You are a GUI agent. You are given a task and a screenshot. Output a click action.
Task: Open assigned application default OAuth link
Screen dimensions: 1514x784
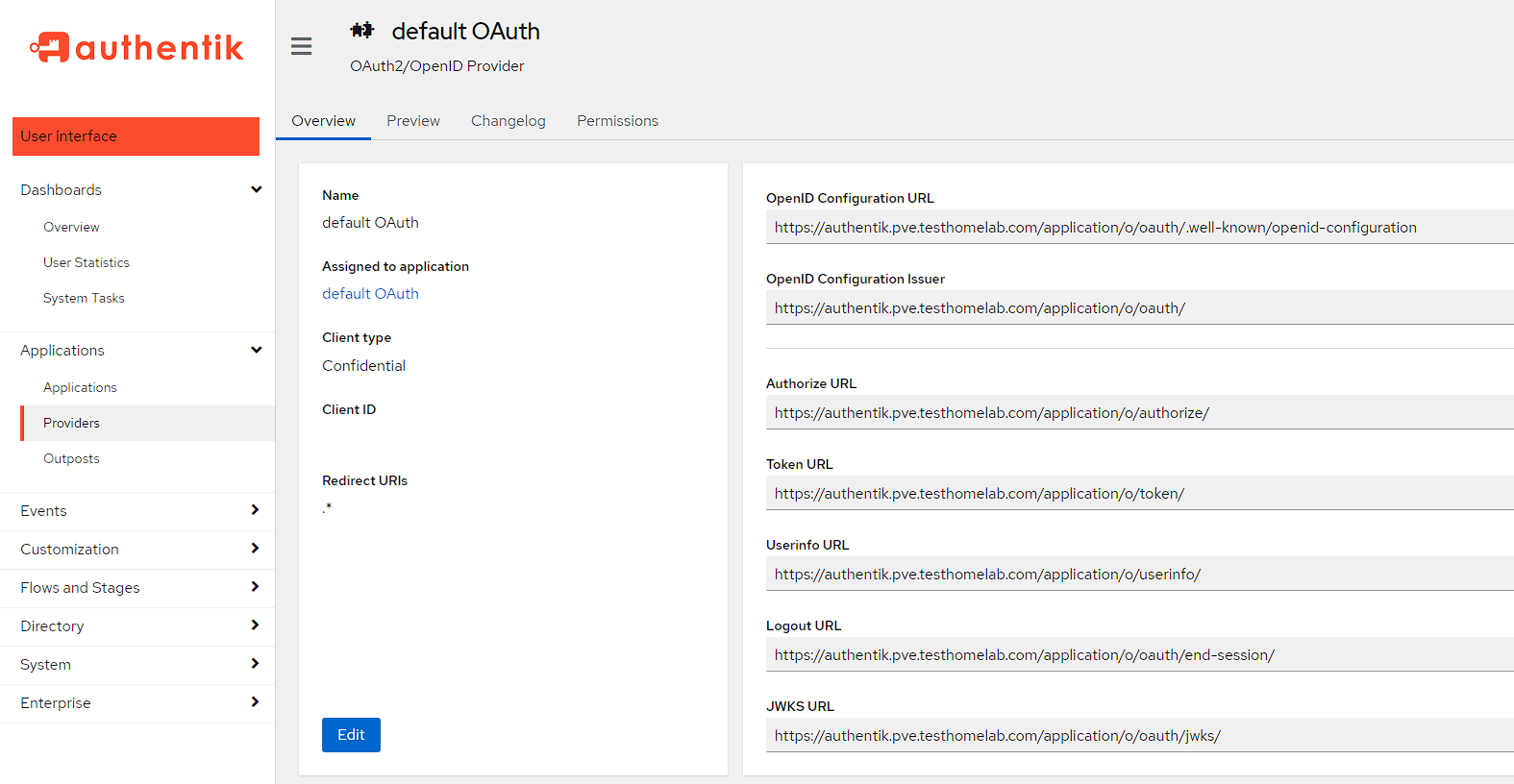[370, 294]
